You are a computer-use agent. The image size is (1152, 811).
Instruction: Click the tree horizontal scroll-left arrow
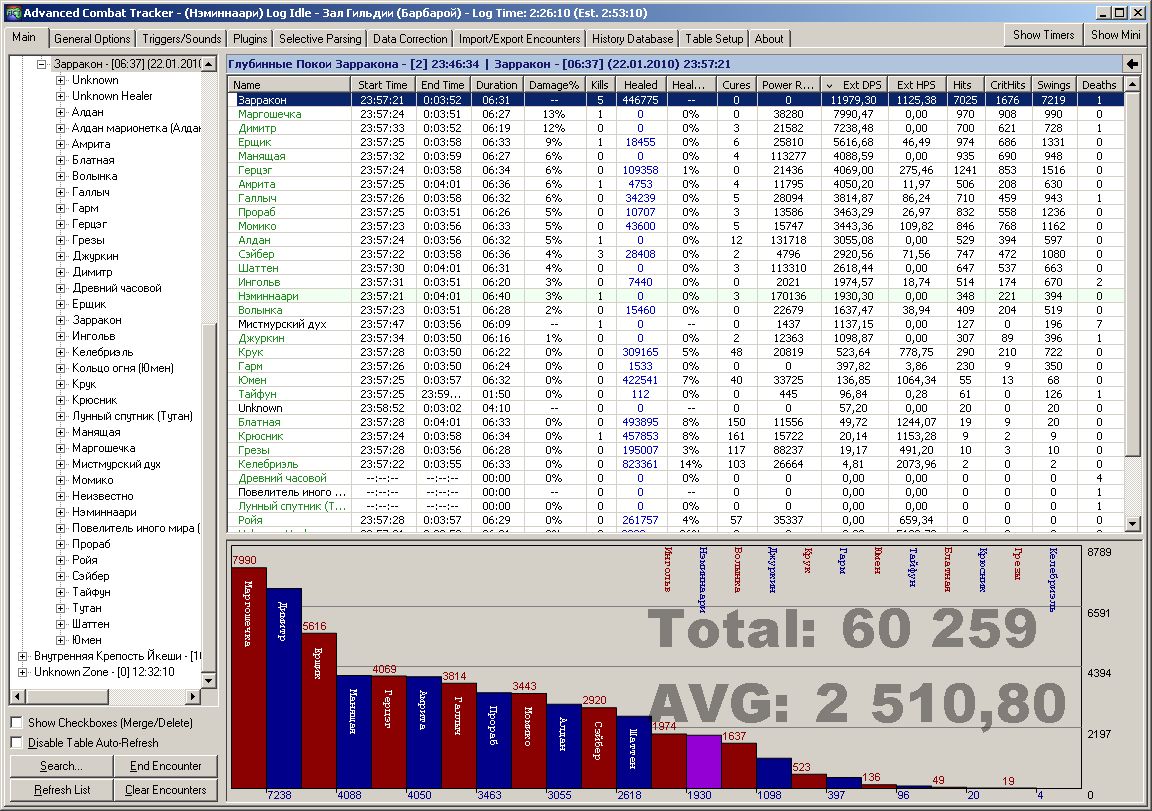pyautogui.click(x=17, y=696)
